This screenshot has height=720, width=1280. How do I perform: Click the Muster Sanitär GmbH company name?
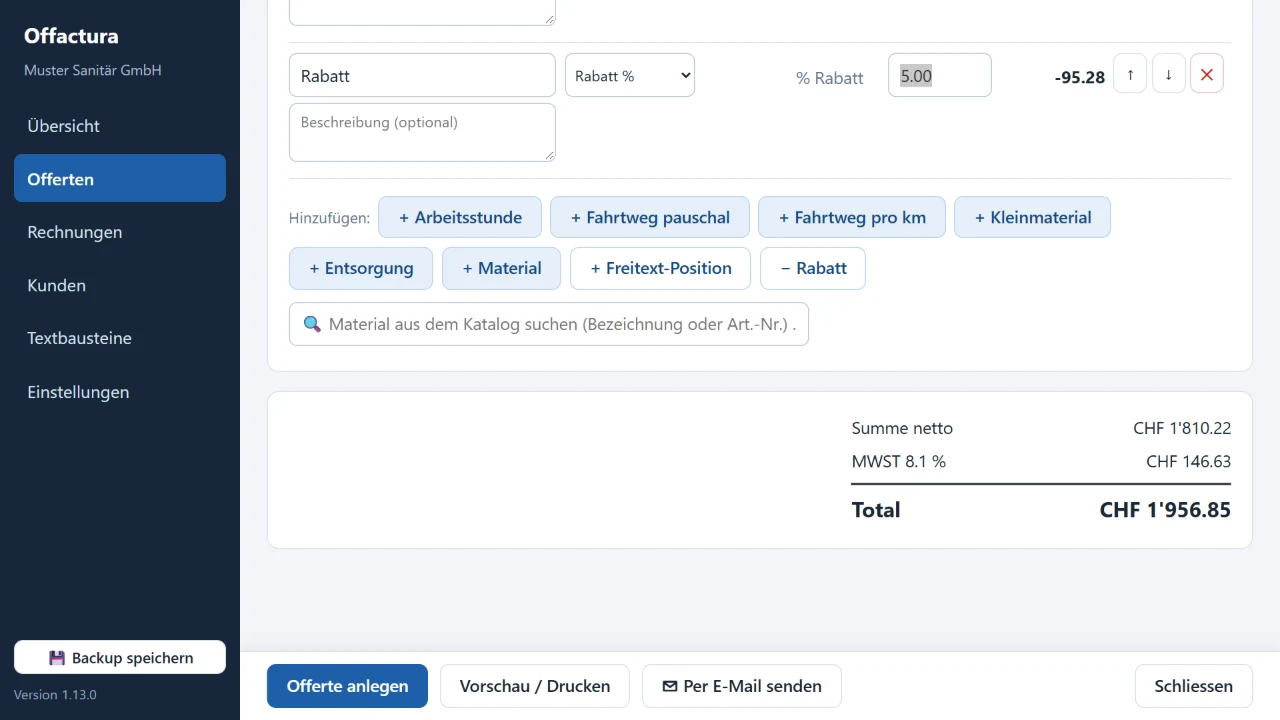click(x=92, y=71)
